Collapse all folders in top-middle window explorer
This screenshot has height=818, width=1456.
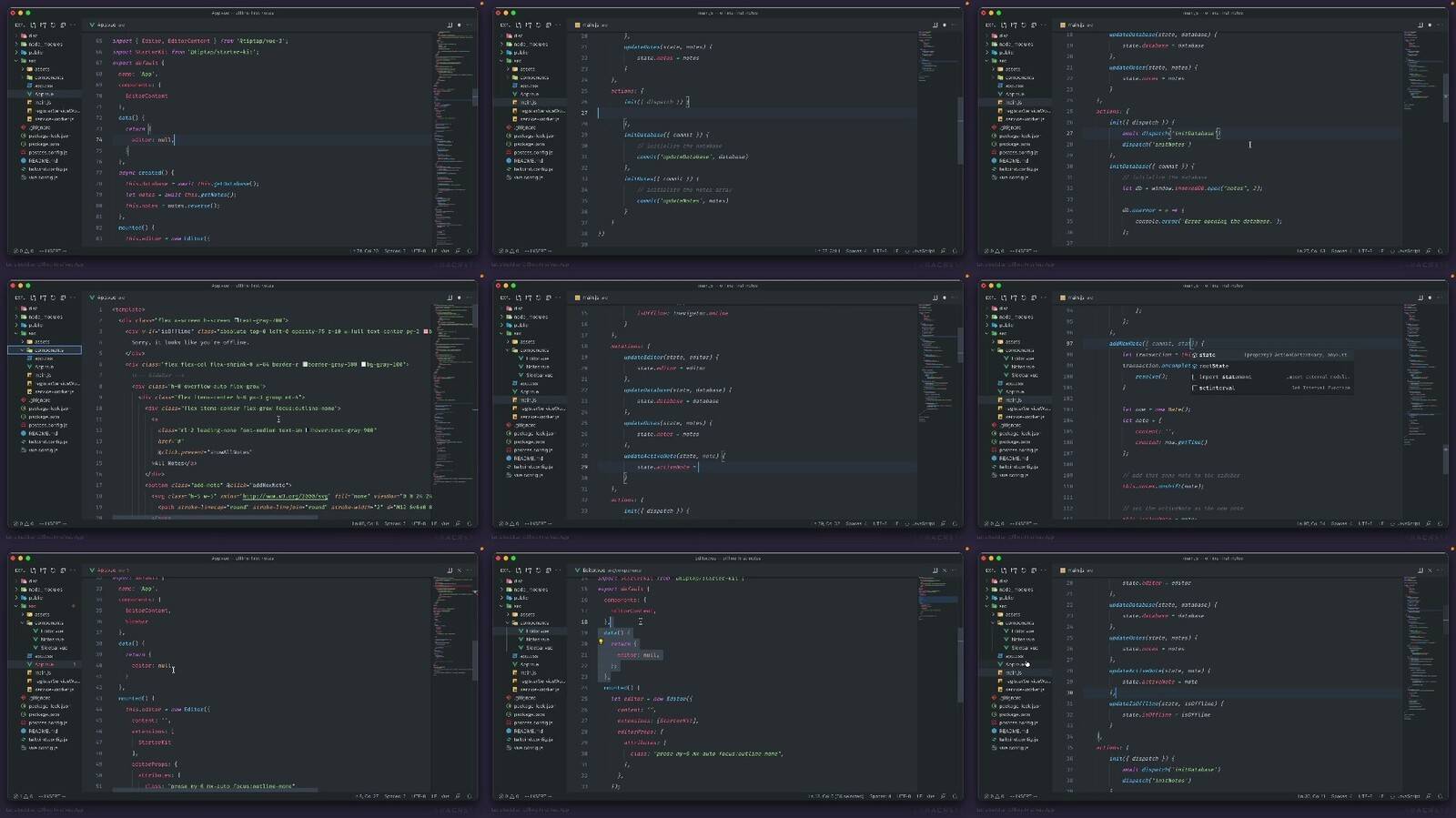coord(548,25)
